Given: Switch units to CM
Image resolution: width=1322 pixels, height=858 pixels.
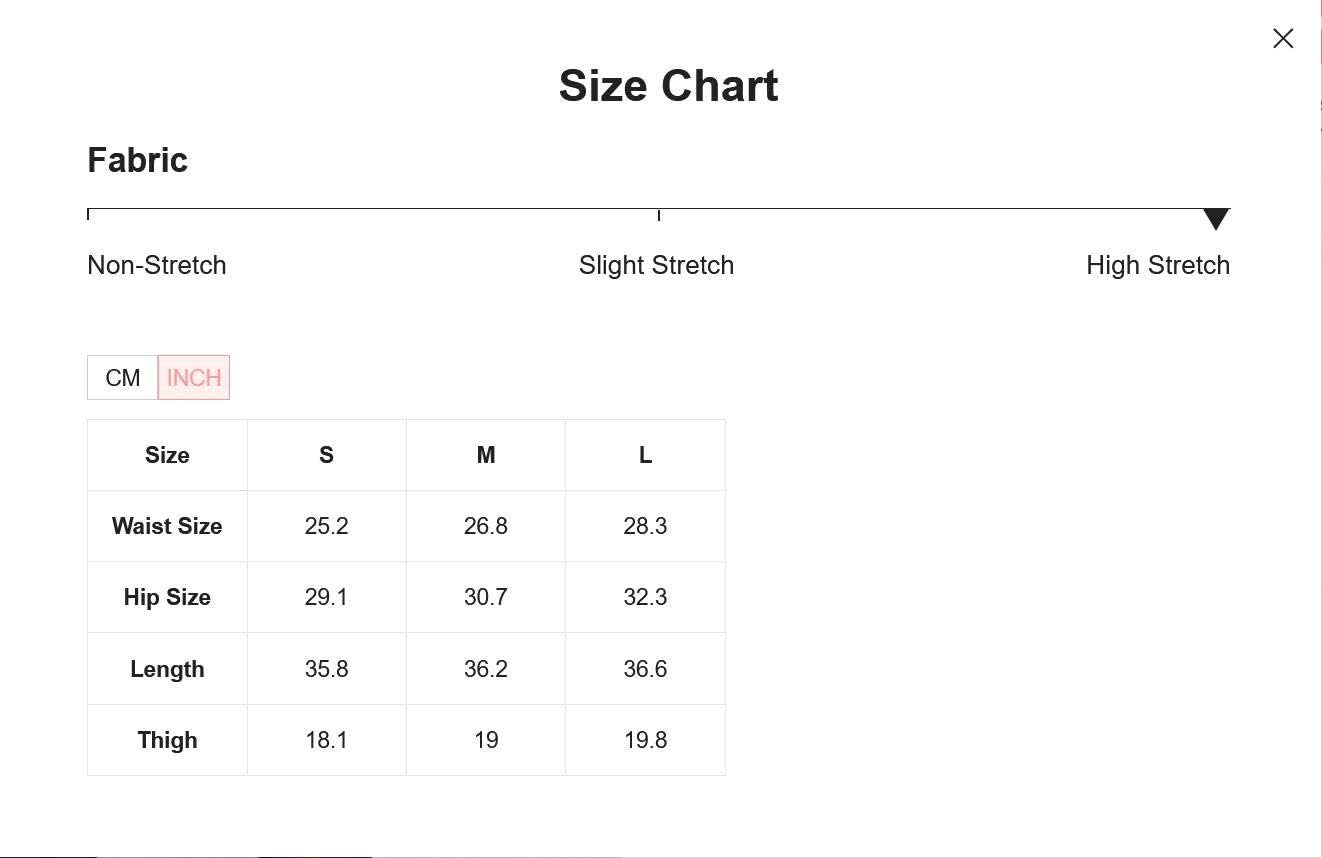Looking at the screenshot, I should click(x=123, y=378).
